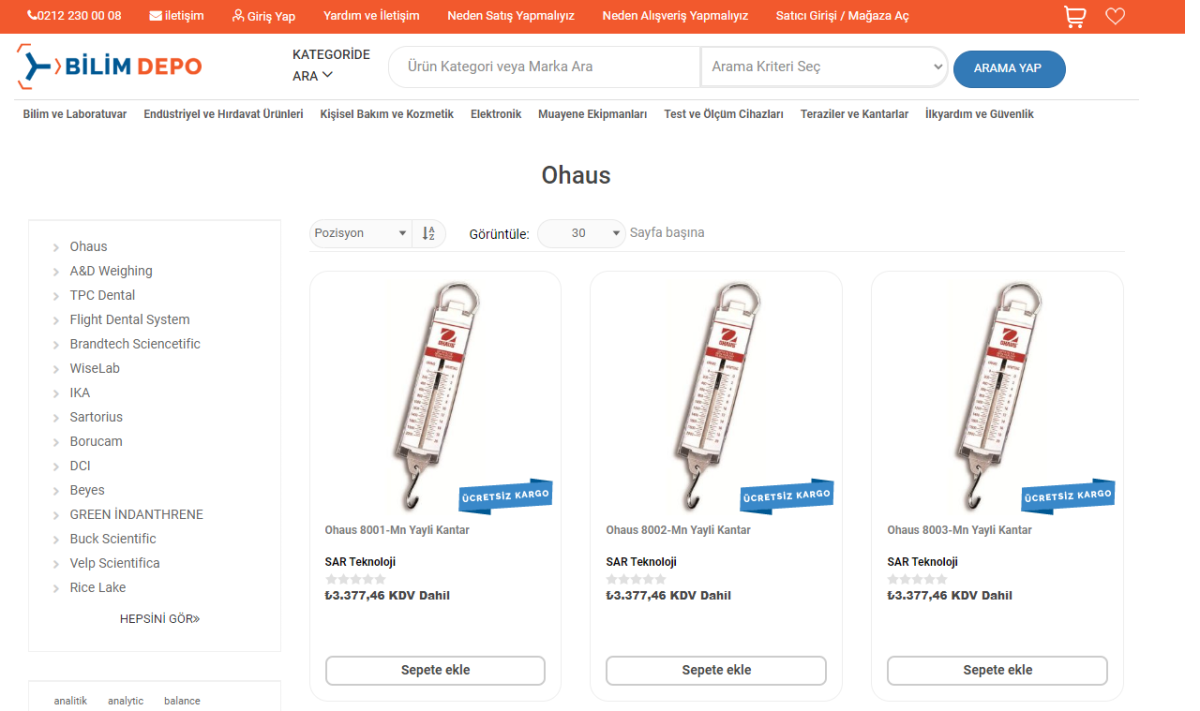
Task: Open the Elektronik category menu
Action: point(496,114)
